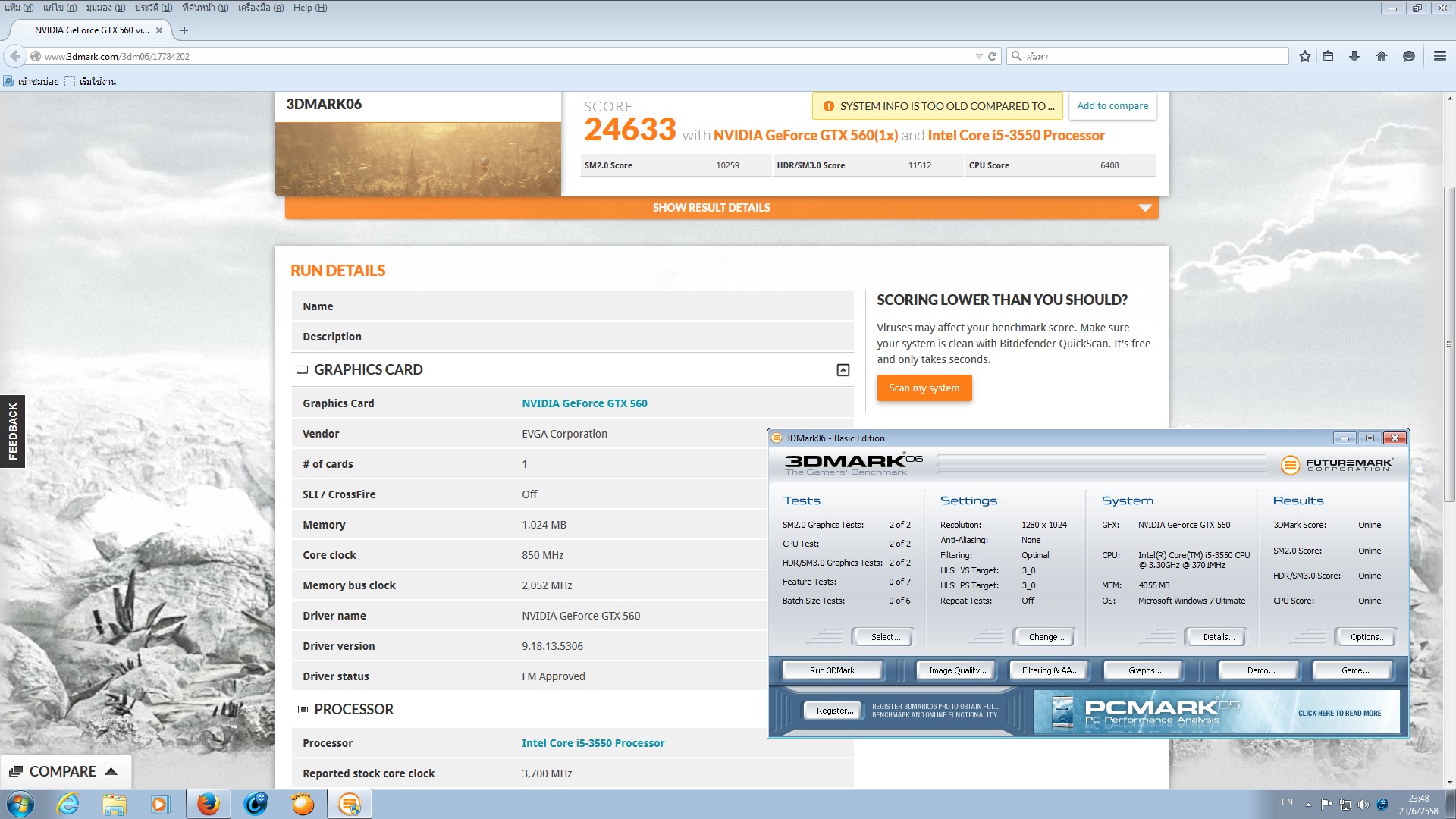Open bookmarks list icon in toolbar
This screenshot has width=1456, height=819.
coord(1328,56)
